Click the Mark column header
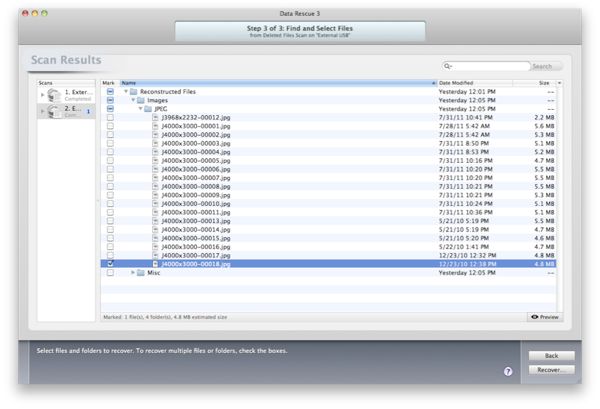Viewport: 600px width, 409px height. 110,83
